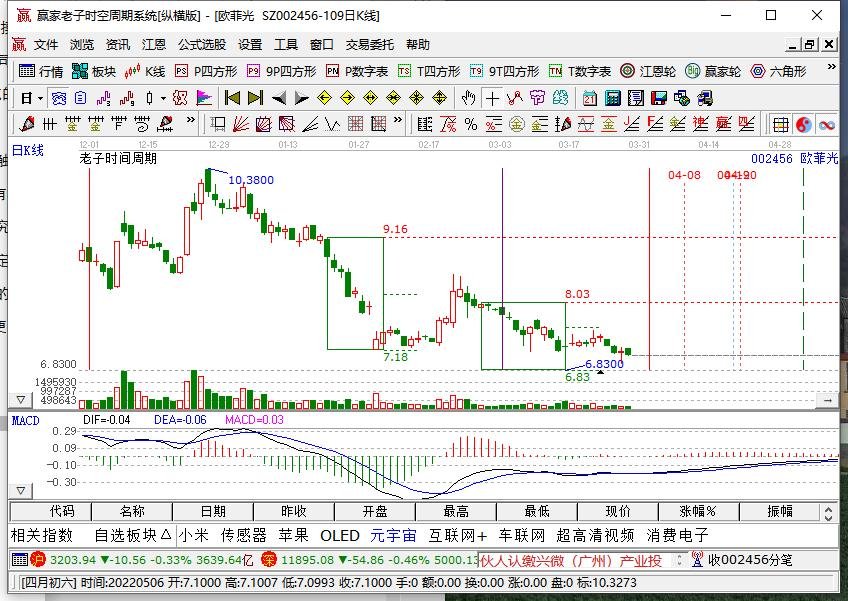
Task: Click the 六角形 hexagon icon
Action: pyautogui.click(x=758, y=71)
